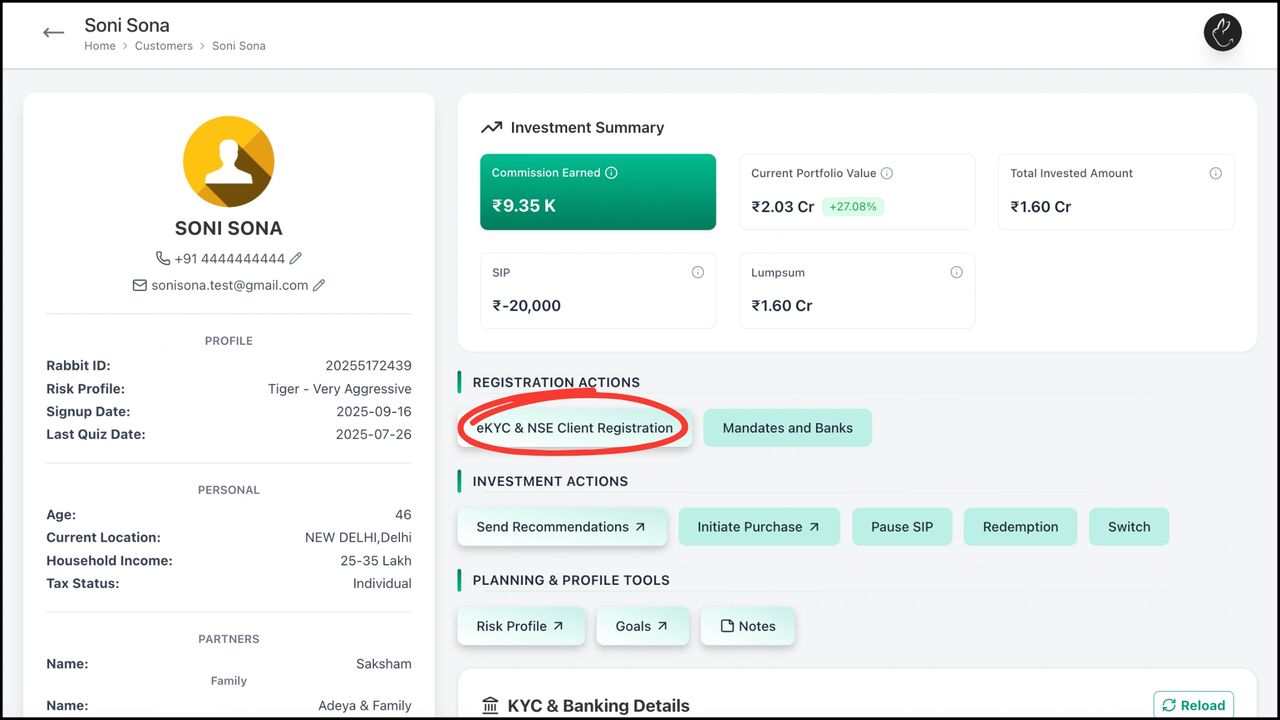Select the Redemption action

tap(1020, 527)
